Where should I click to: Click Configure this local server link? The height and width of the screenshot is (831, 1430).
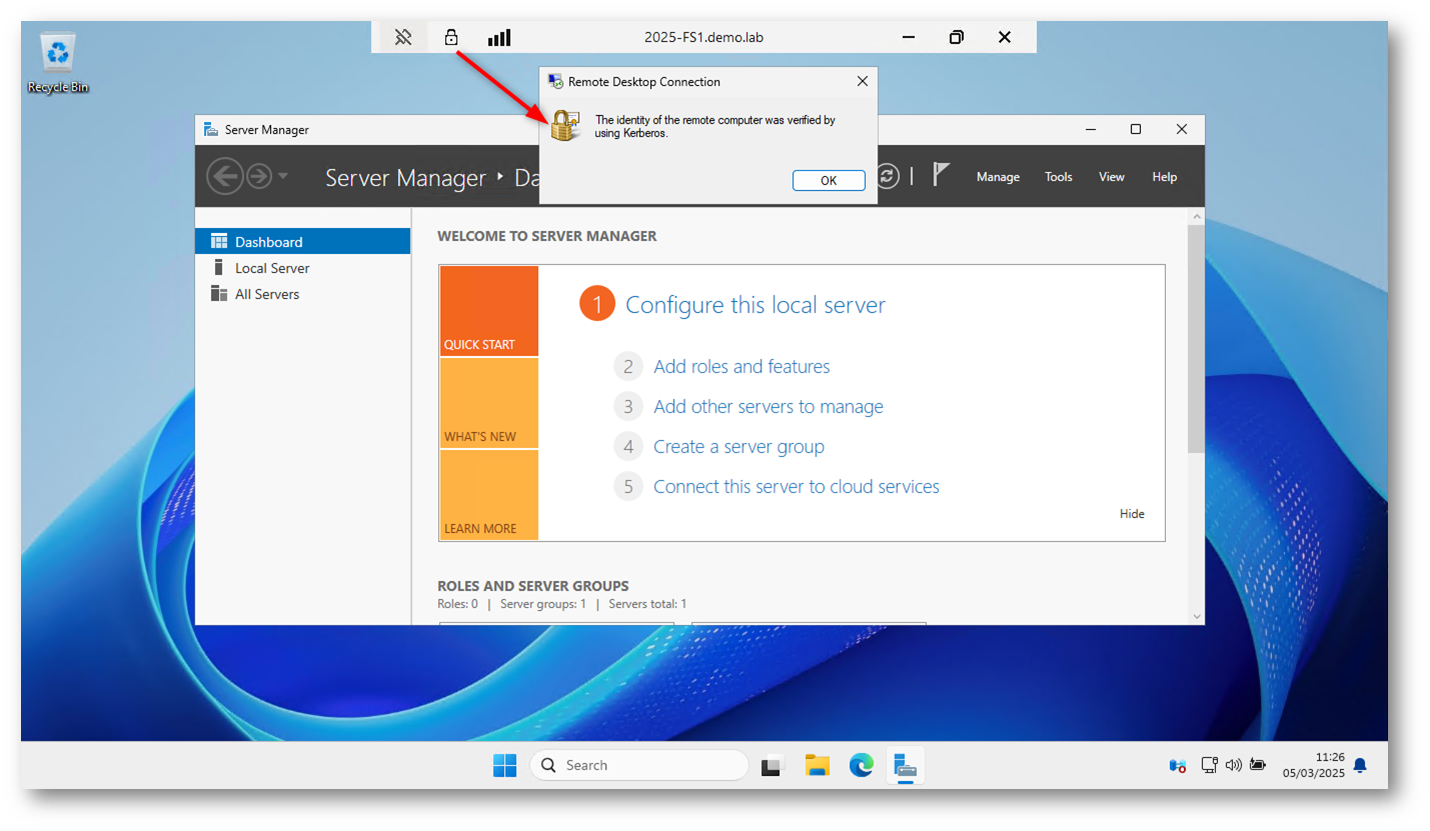pyautogui.click(x=755, y=305)
